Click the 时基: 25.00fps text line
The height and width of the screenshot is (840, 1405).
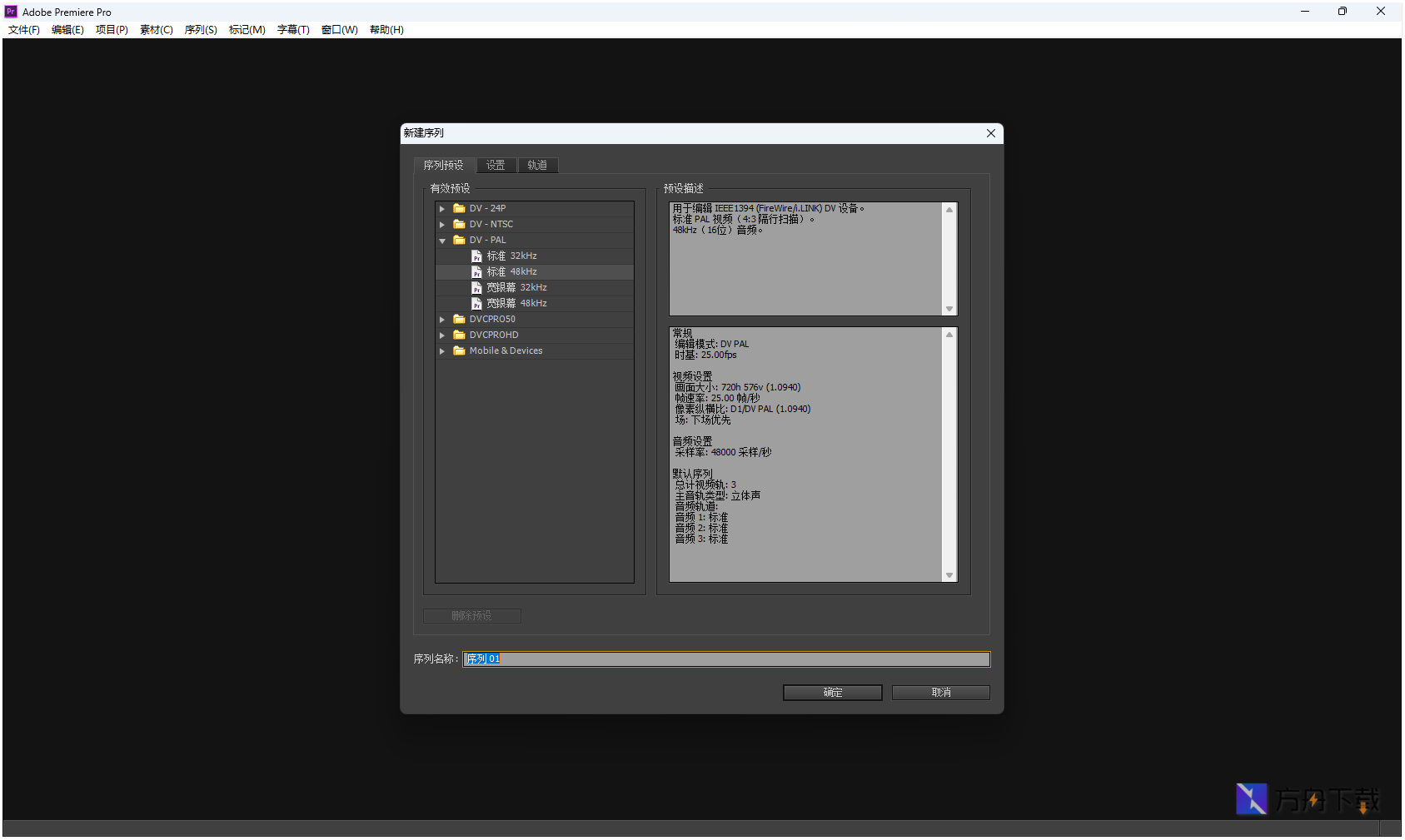706,355
